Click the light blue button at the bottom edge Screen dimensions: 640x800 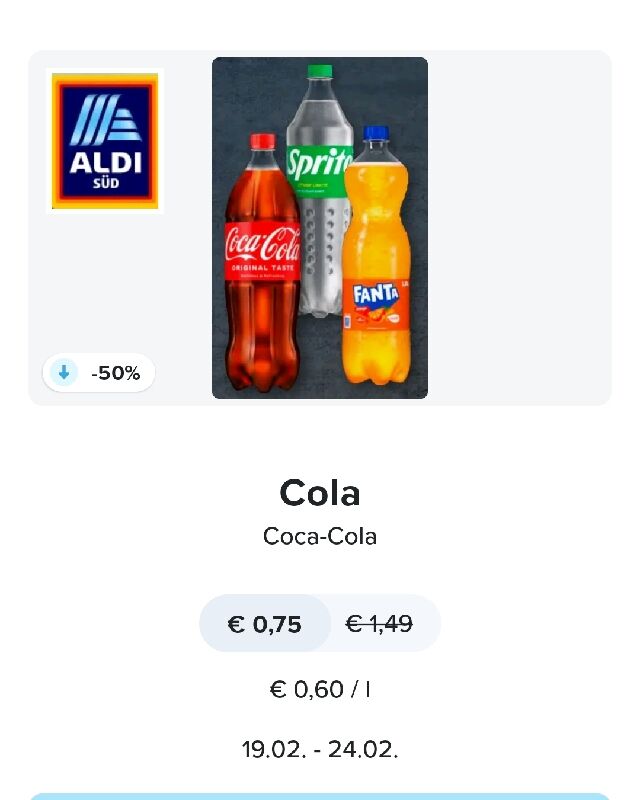click(320, 796)
